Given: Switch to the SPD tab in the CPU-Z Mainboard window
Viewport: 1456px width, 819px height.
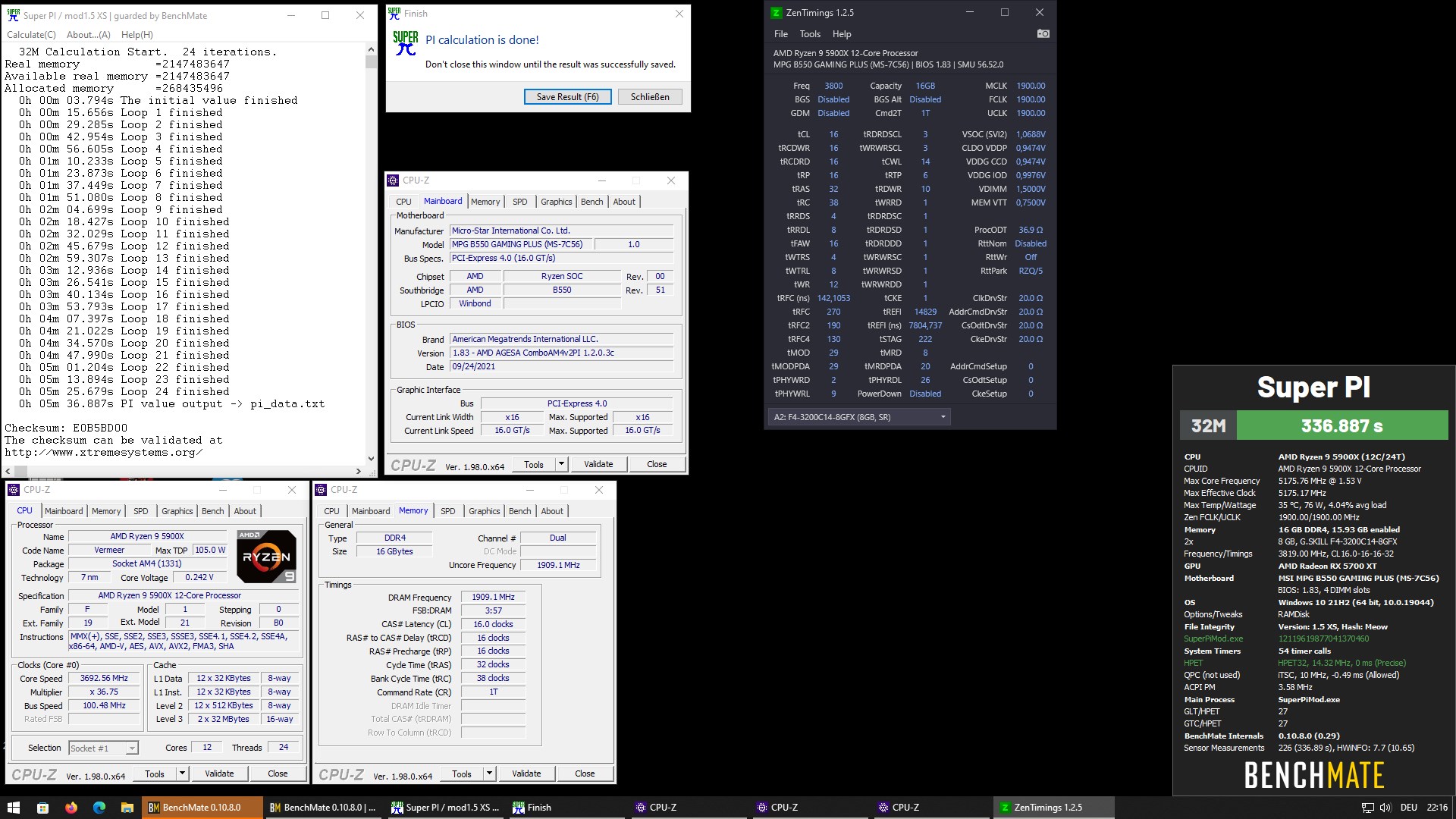Looking at the screenshot, I should point(519,202).
